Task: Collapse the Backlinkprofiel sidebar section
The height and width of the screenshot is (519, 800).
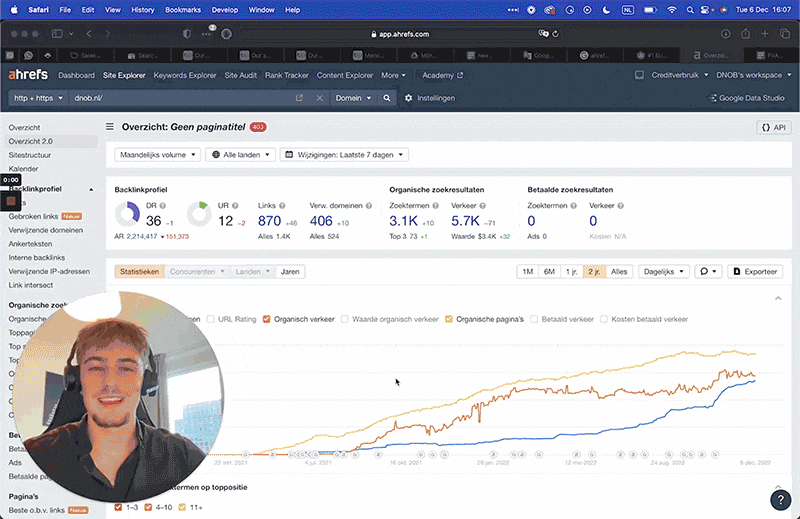Action: pos(91,189)
